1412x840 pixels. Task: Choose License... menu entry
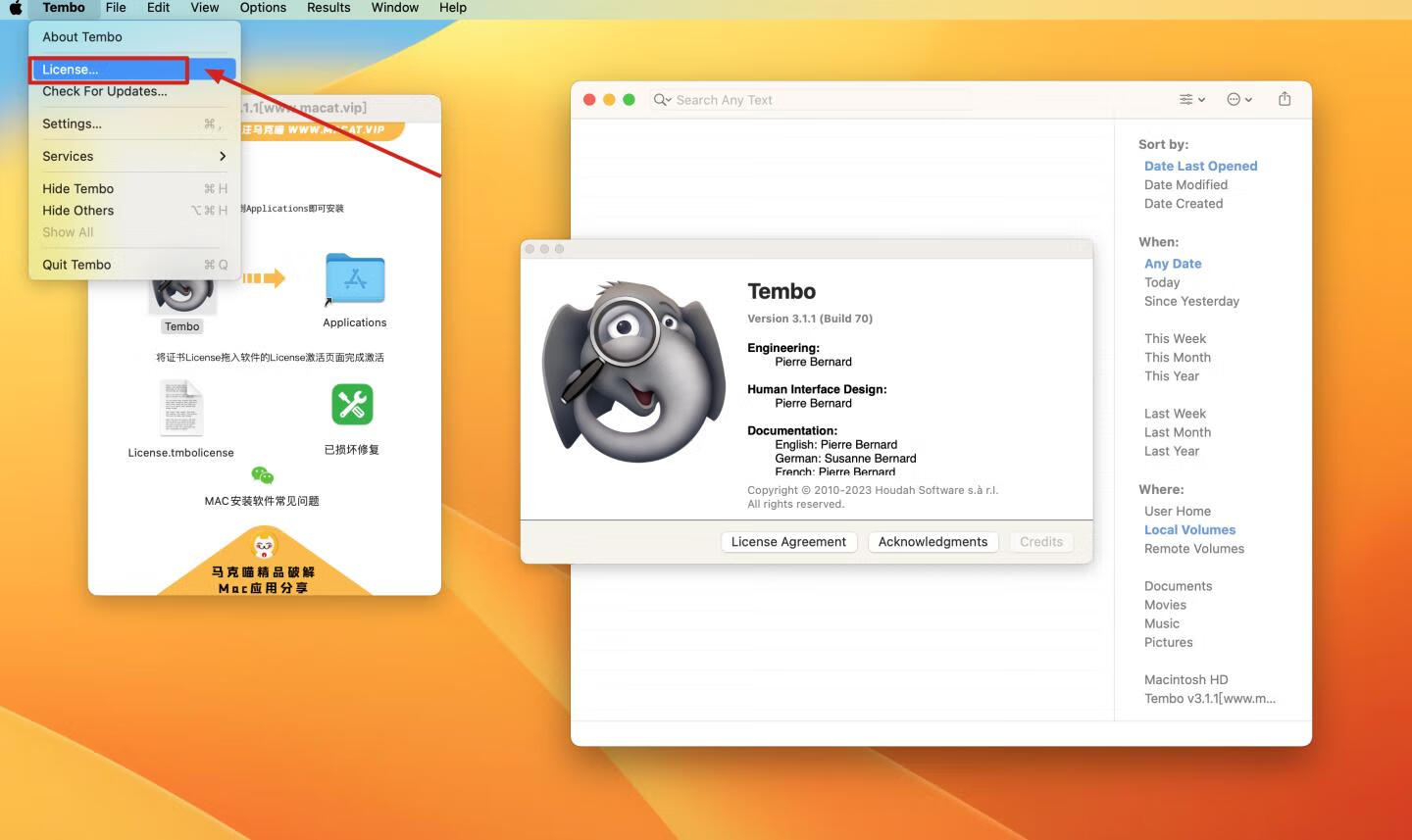134,70
